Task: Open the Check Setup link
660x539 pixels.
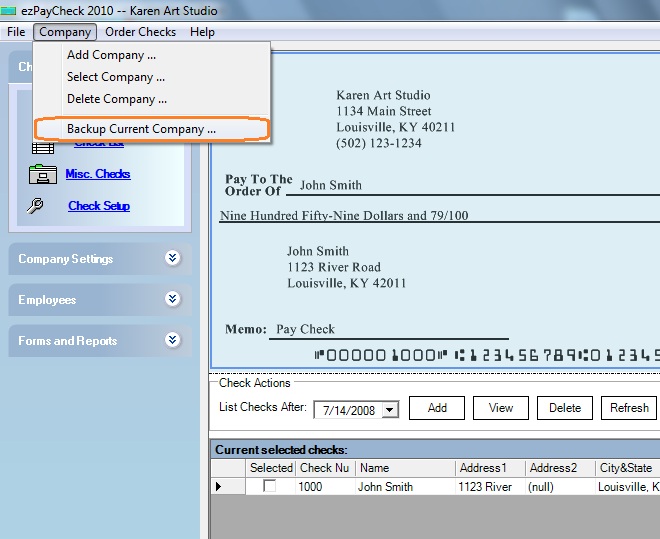Action: 99,206
